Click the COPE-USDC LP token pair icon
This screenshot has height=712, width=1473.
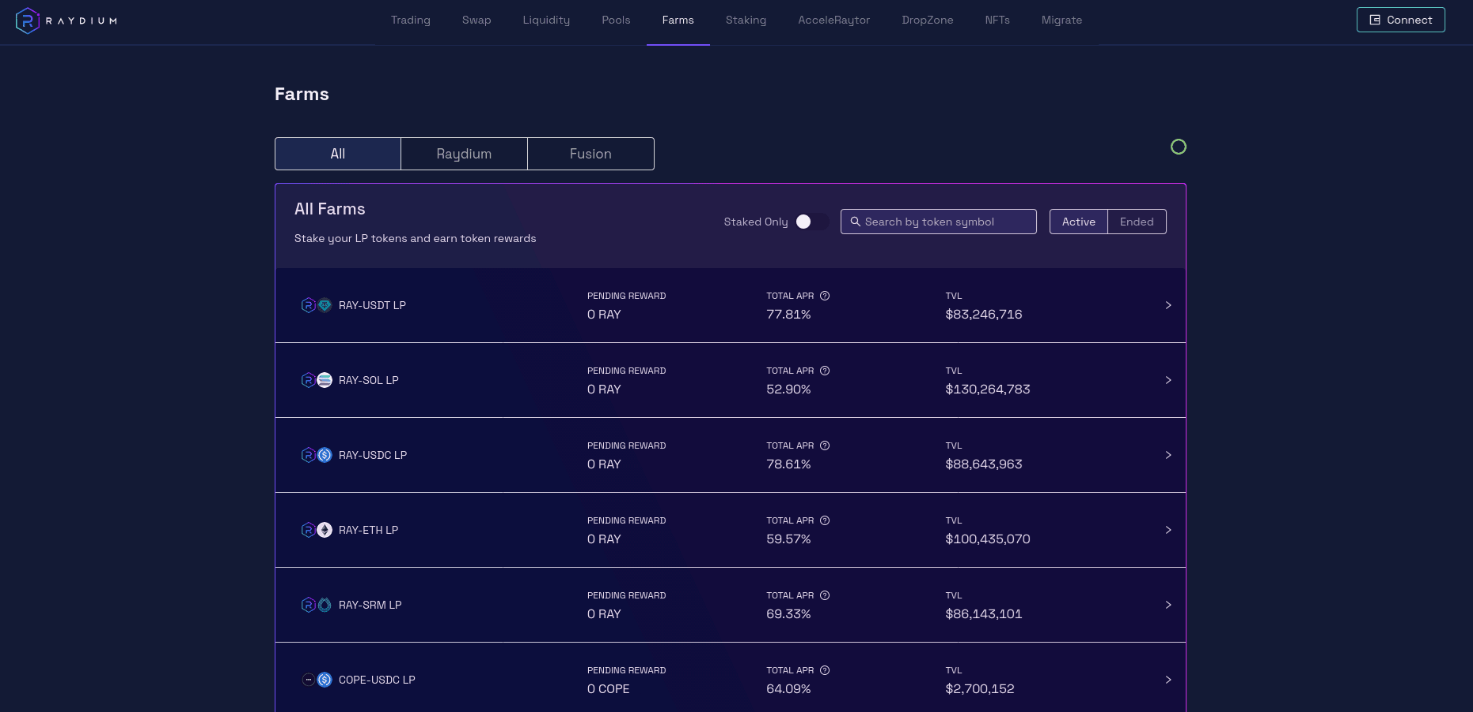316,680
